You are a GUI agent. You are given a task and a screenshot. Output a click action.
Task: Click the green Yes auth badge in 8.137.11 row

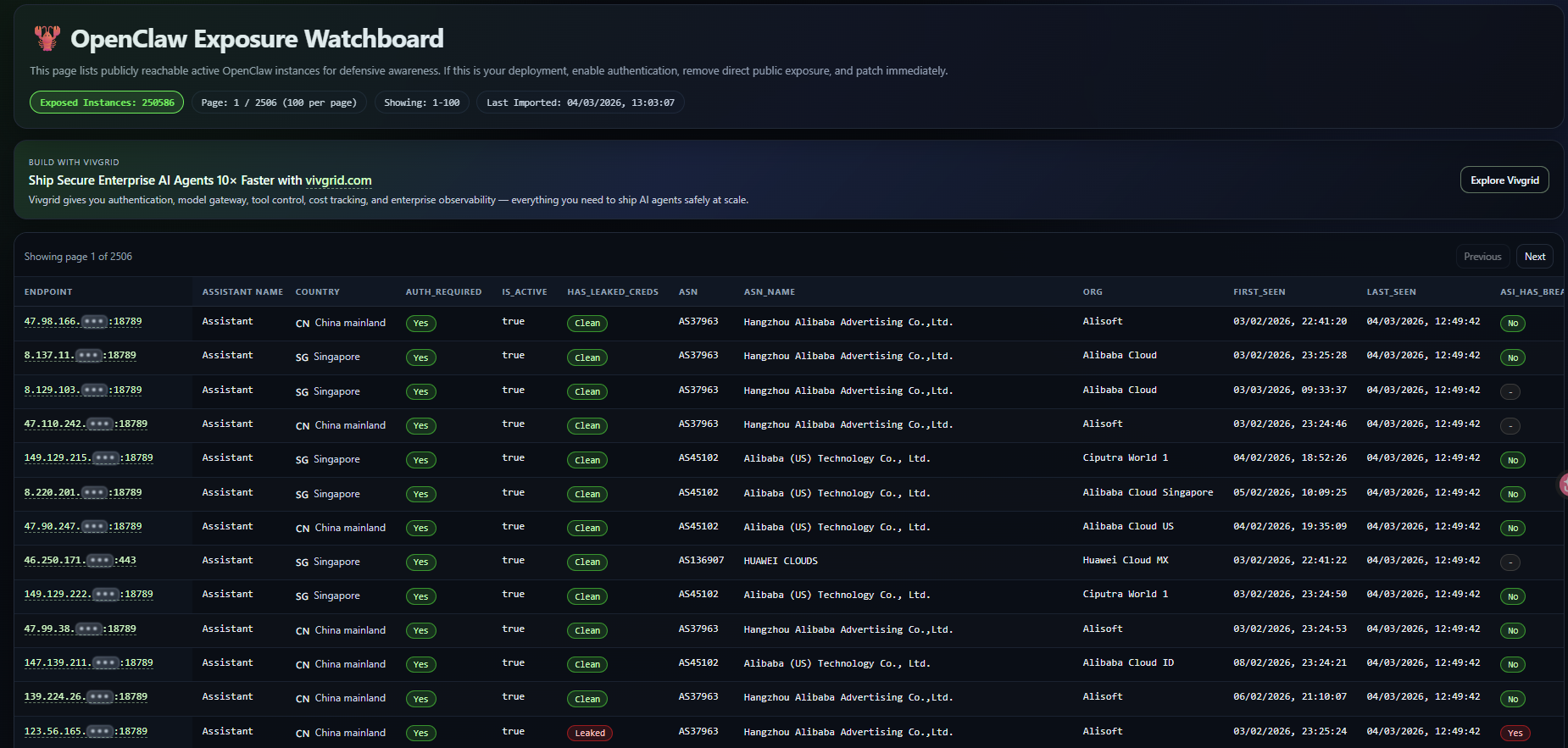click(x=420, y=357)
